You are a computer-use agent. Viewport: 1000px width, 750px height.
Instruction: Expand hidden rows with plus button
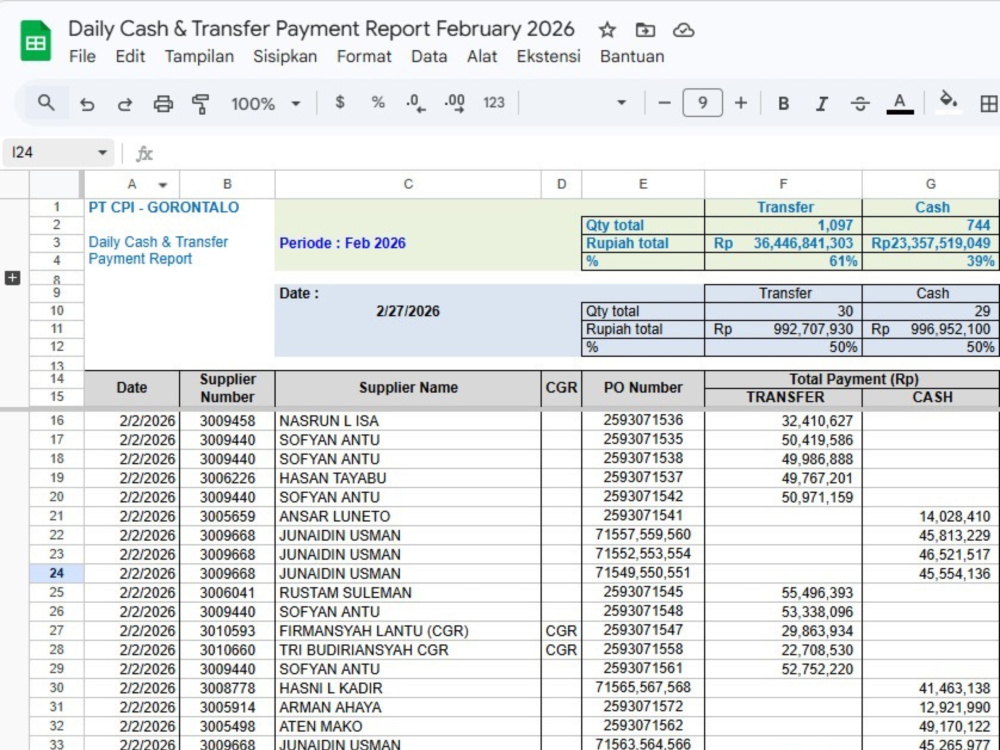[x=12, y=277]
